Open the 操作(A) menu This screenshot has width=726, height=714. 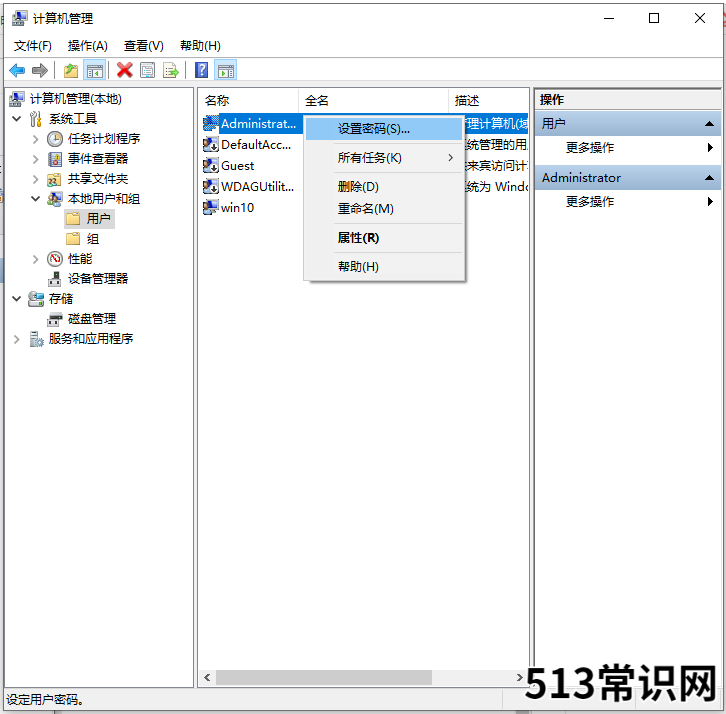(88, 46)
